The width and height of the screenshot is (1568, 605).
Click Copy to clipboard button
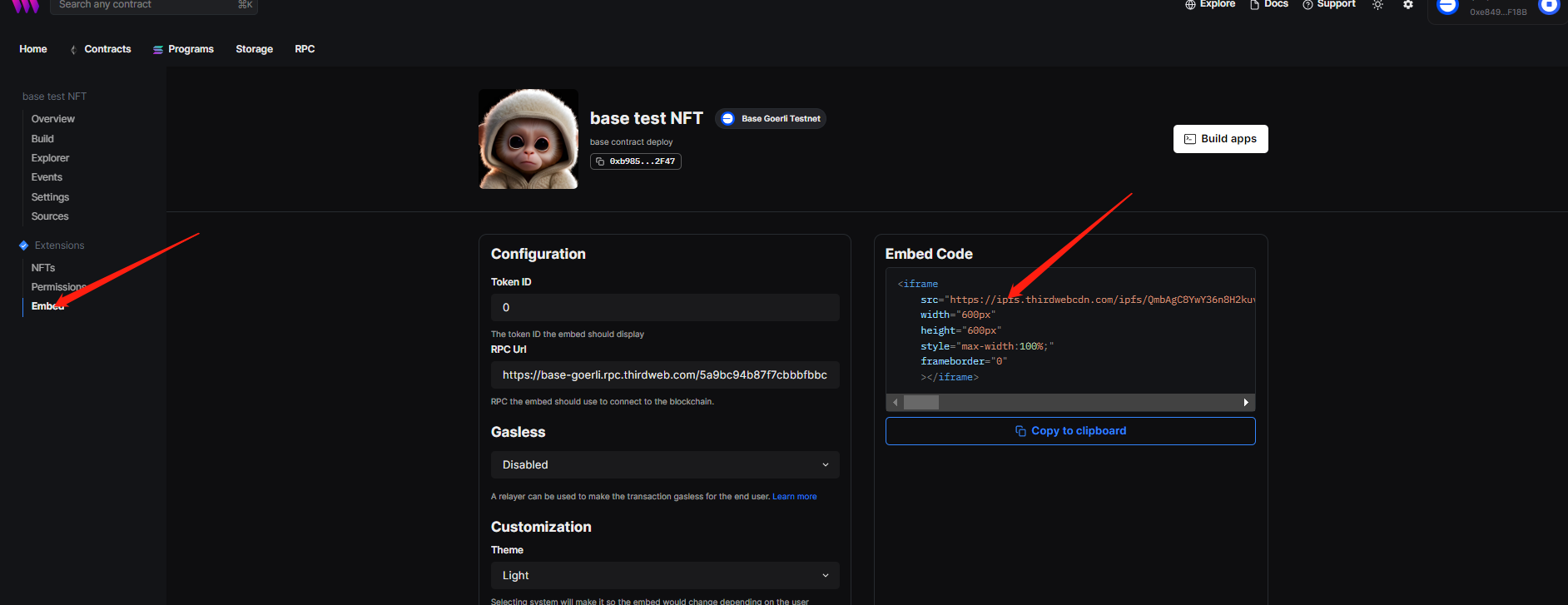pyautogui.click(x=1070, y=431)
